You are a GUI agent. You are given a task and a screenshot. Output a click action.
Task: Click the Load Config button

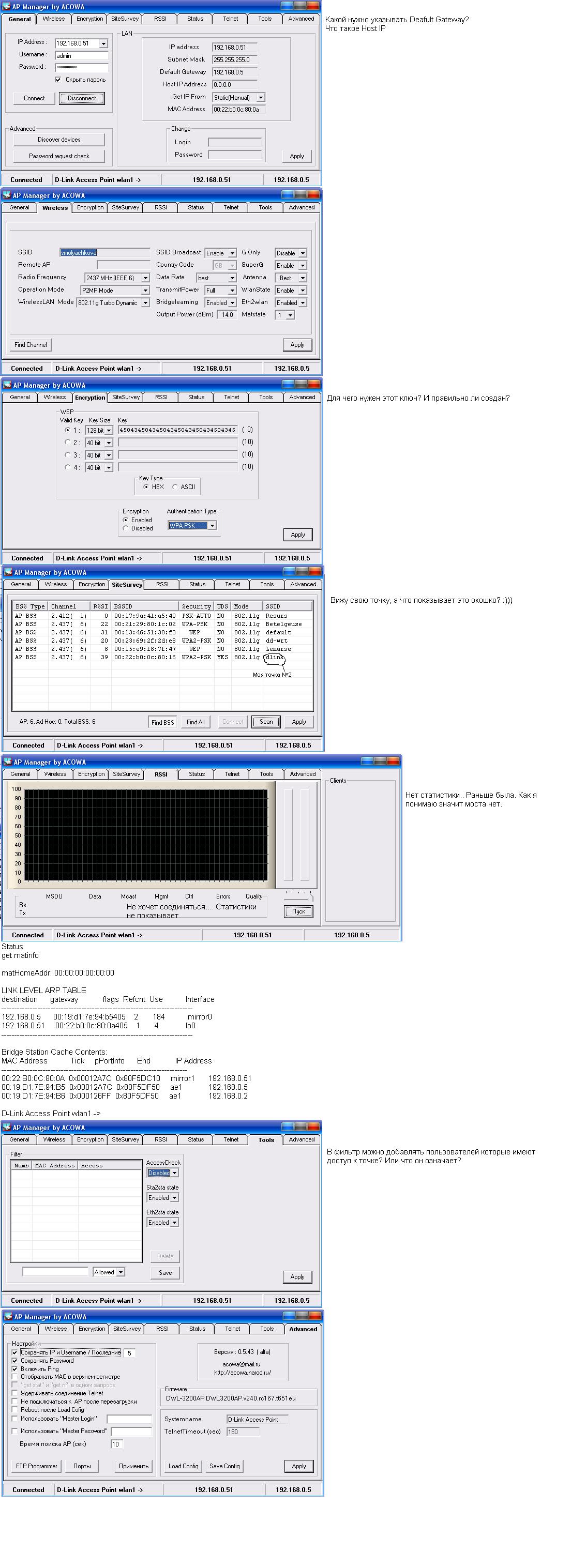[183, 1466]
